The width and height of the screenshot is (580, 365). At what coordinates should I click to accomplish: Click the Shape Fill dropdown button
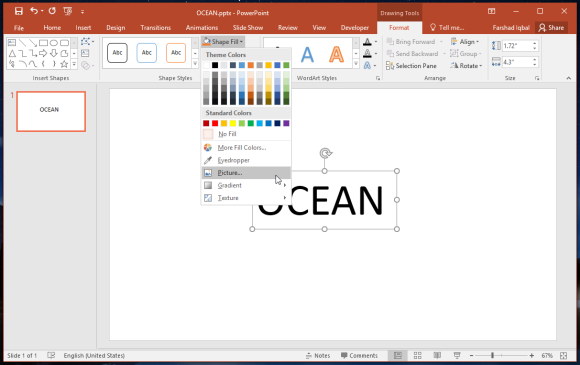coord(223,42)
